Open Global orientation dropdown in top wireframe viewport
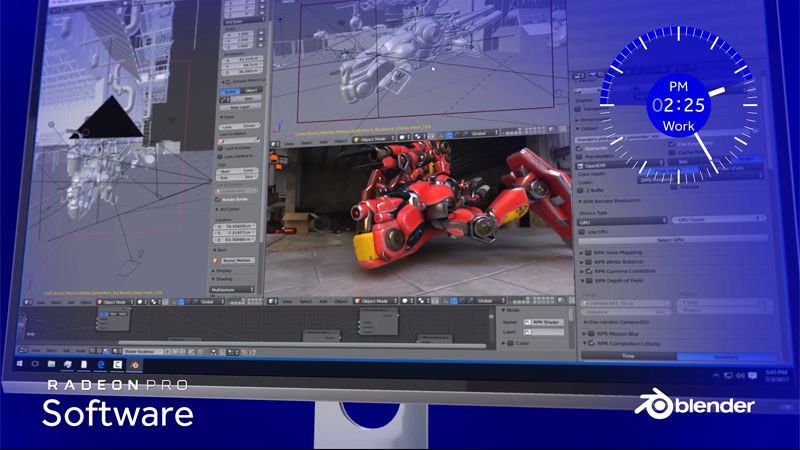 [x=485, y=133]
